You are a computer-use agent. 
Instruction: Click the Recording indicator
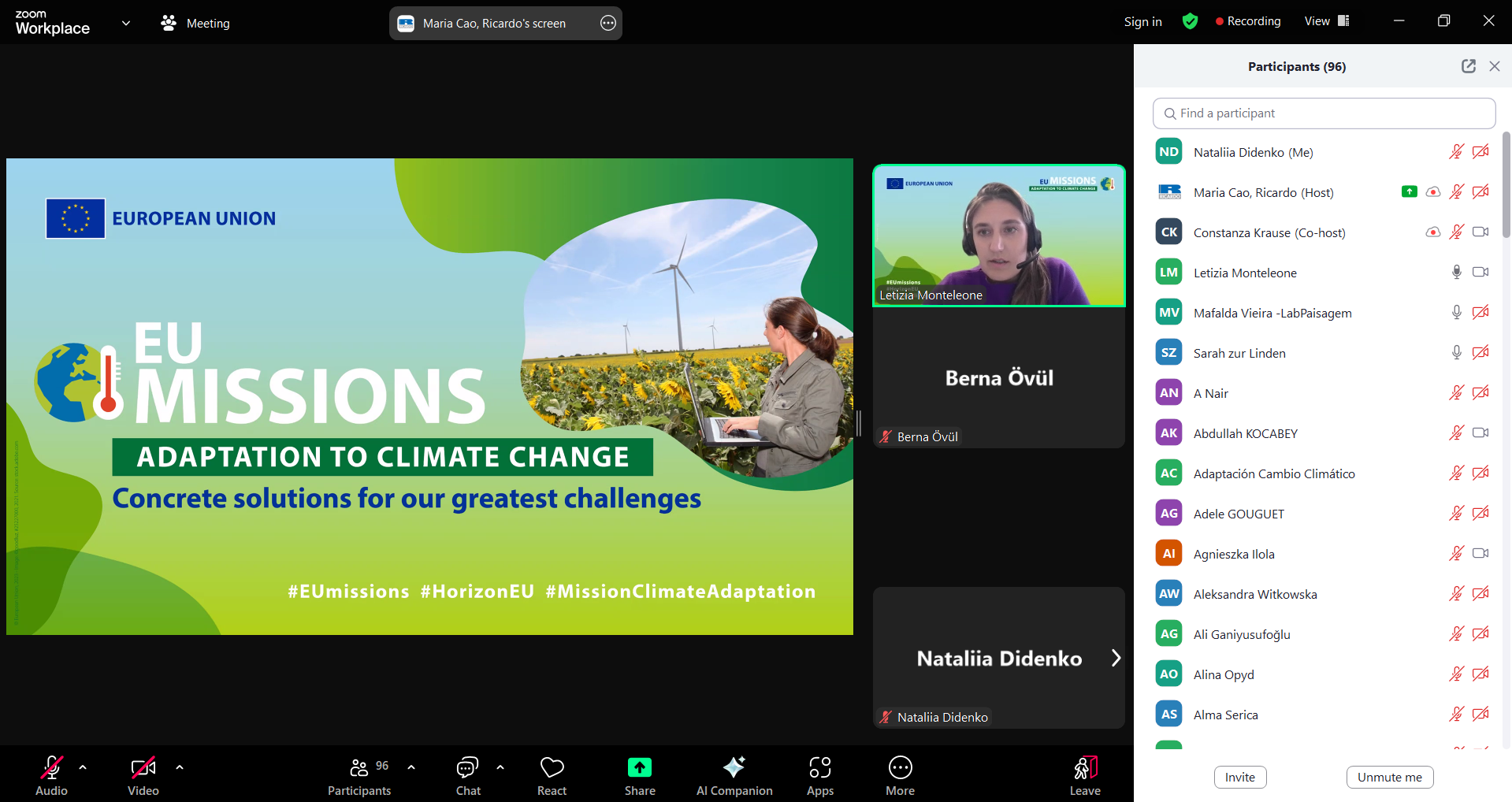pyautogui.click(x=1248, y=21)
